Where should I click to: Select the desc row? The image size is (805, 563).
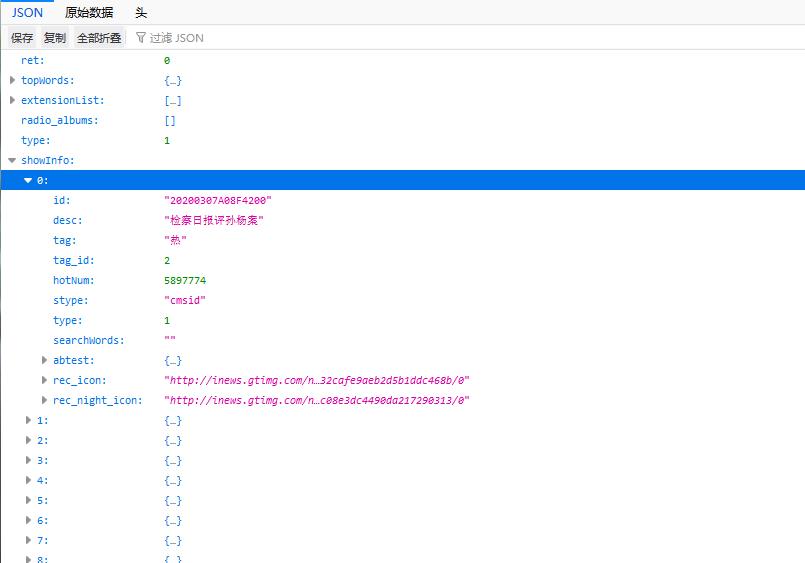click(x=68, y=220)
